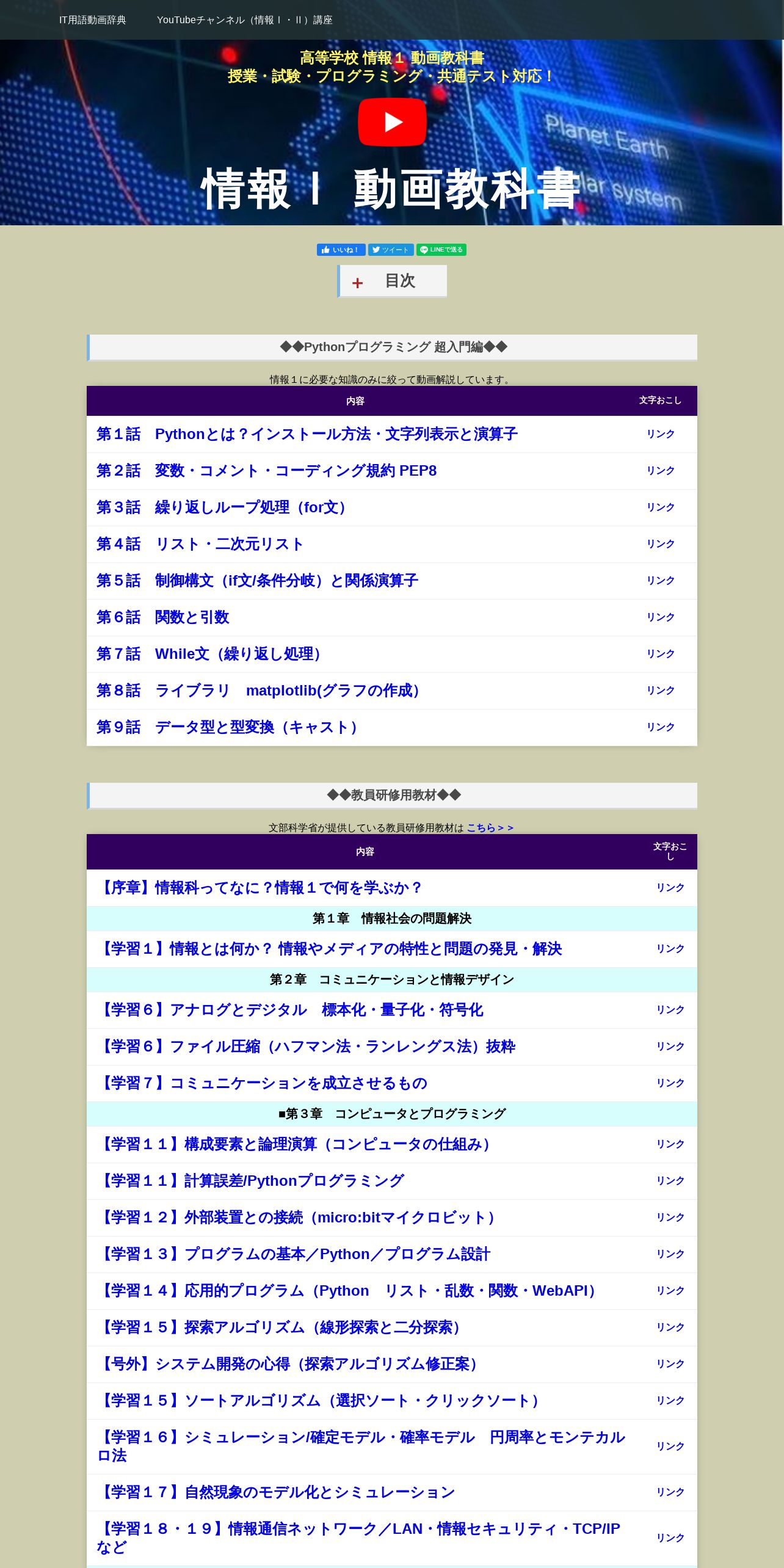Open 第8話 ライブラリ matplotlib lesson
784x1568 pixels.
point(261,691)
